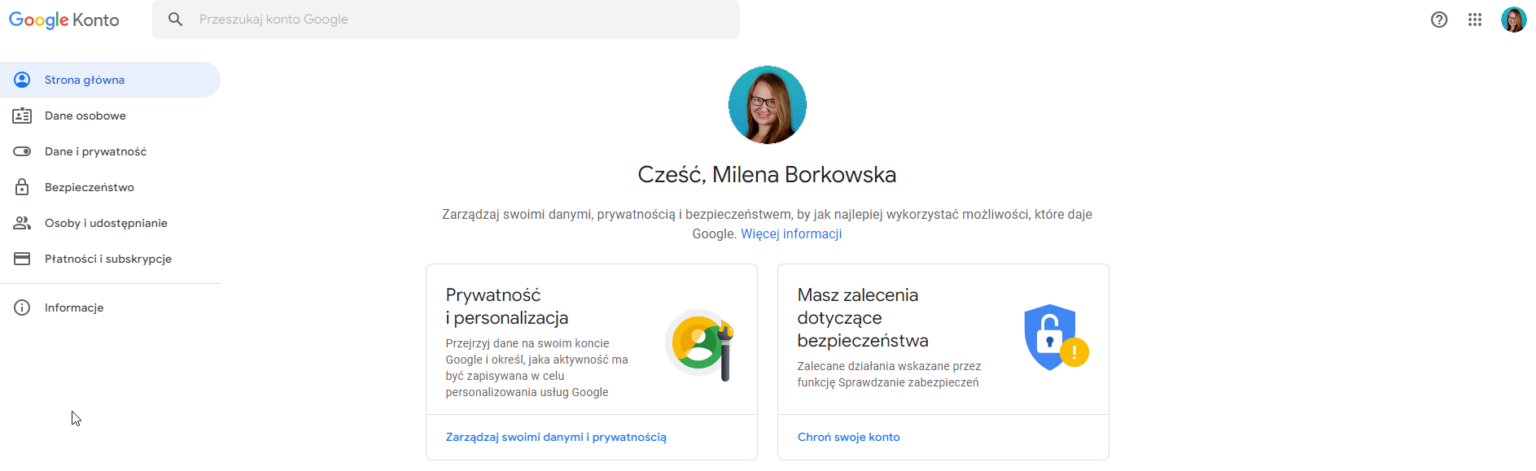Viewport: 1536px width, 471px height.
Task: Click the privacy personalization illustration icon
Action: 701,344
